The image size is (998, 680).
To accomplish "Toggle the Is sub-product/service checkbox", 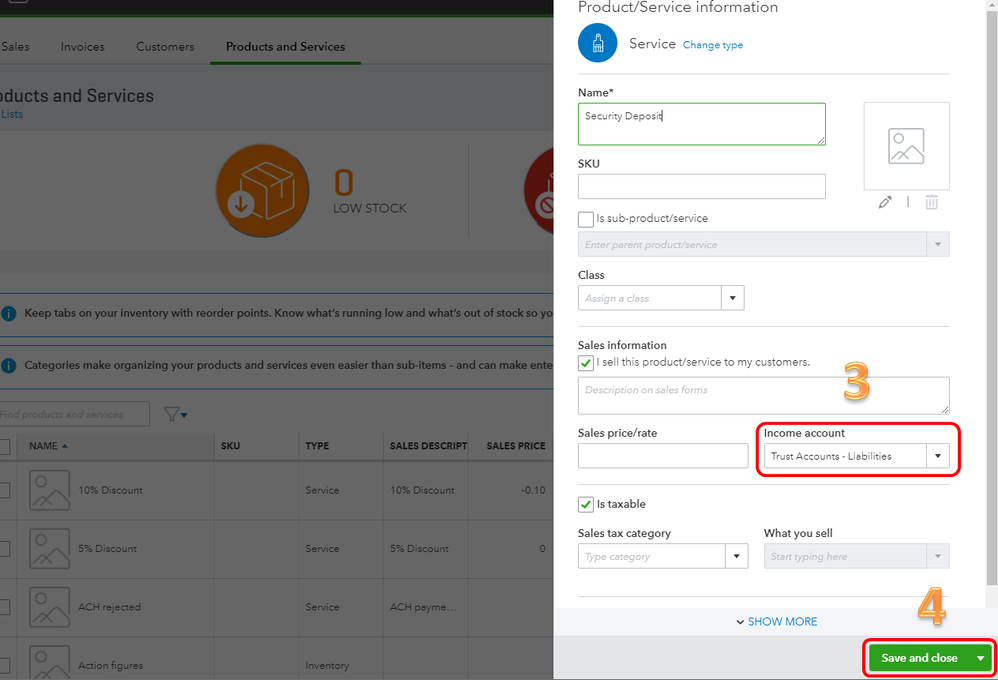I will tap(586, 219).
